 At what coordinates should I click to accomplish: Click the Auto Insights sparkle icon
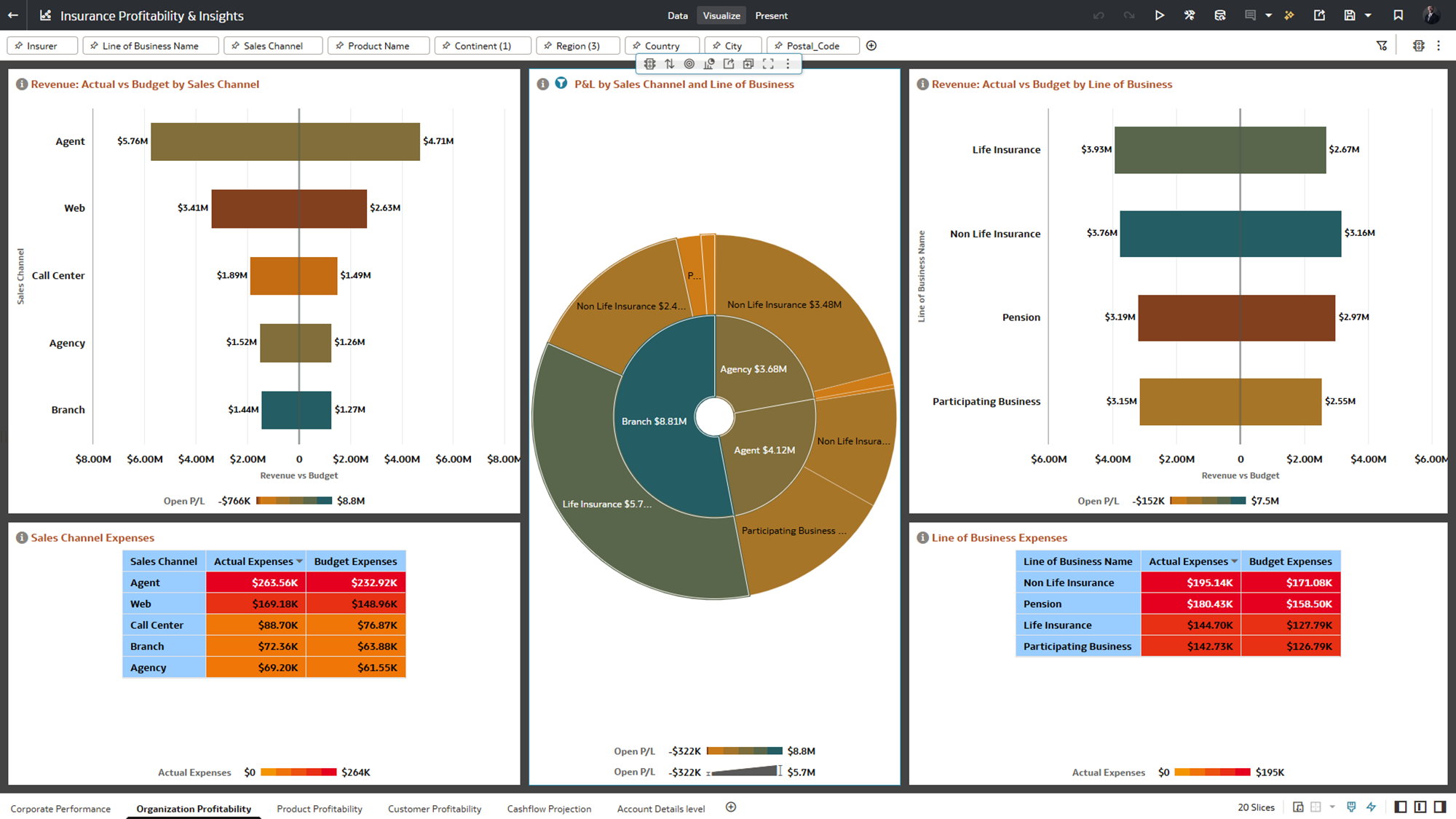pyautogui.click(x=1289, y=15)
